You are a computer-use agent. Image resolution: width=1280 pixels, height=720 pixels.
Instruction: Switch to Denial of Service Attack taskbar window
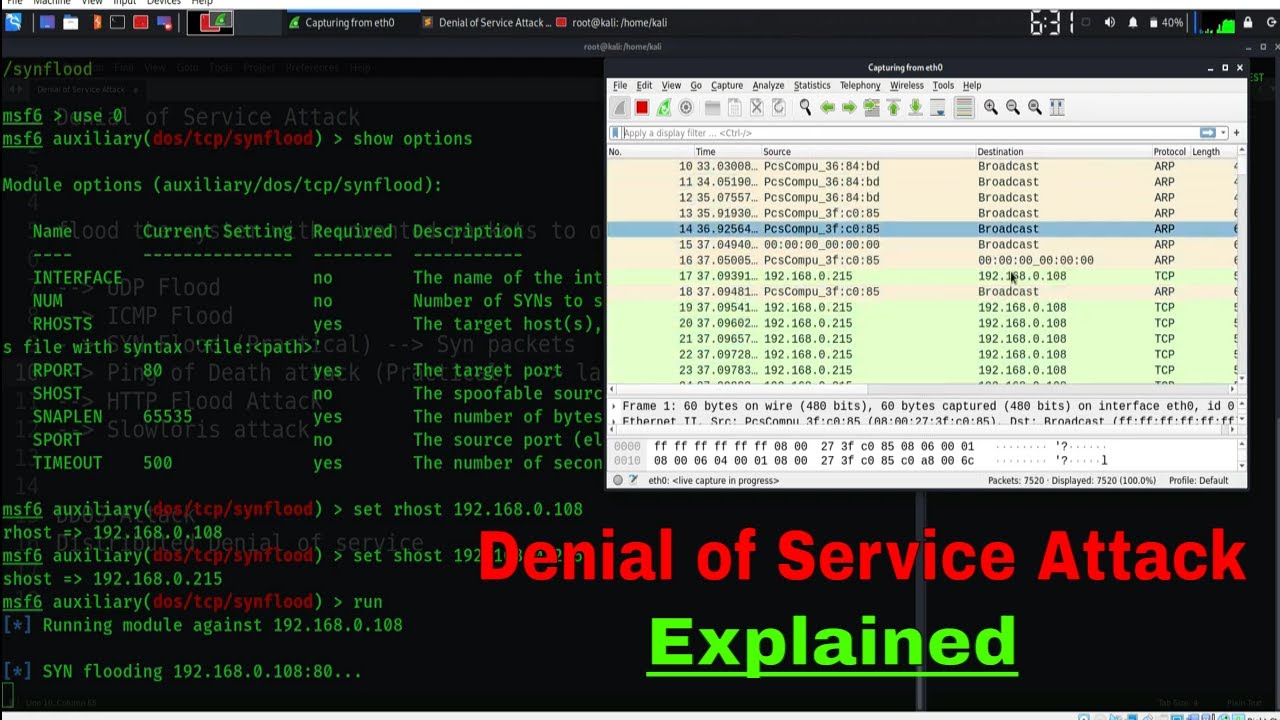(x=486, y=22)
